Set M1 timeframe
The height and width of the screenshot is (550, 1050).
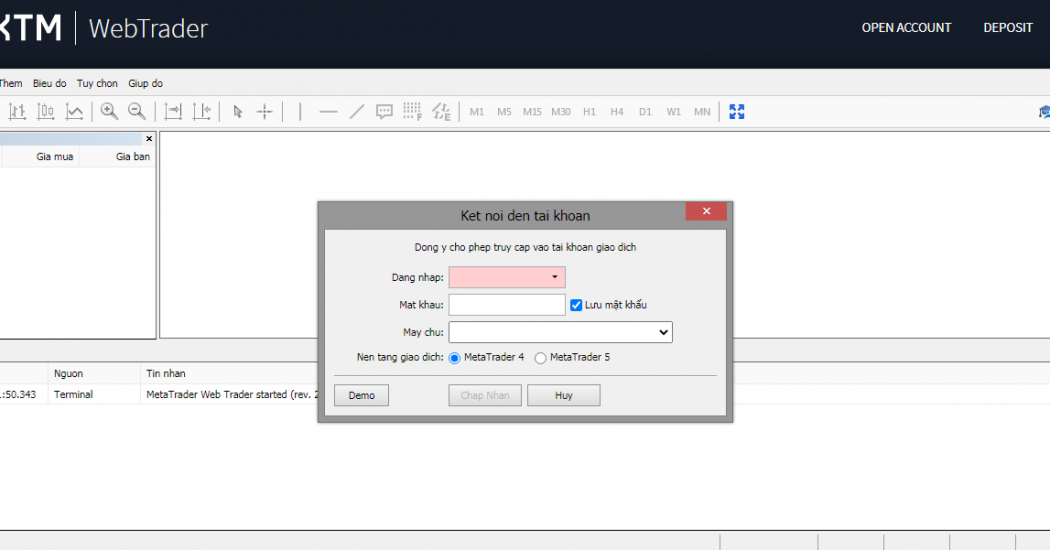pos(477,112)
